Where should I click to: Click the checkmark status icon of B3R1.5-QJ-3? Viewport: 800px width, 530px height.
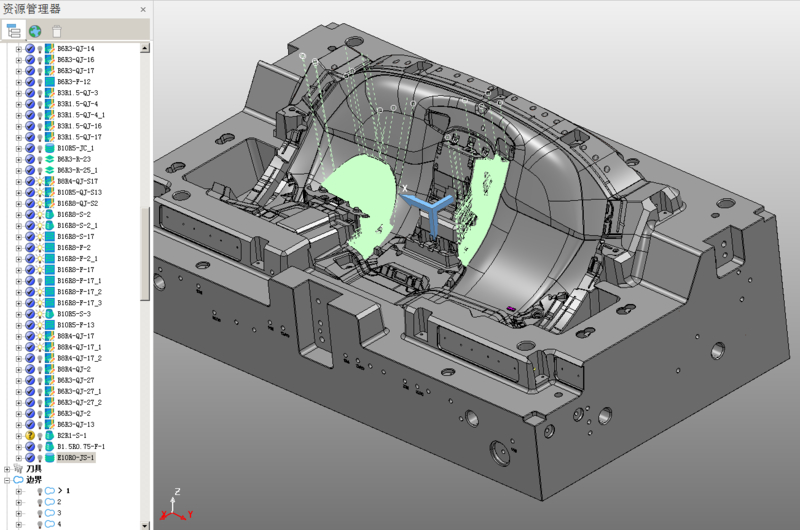pos(30,93)
